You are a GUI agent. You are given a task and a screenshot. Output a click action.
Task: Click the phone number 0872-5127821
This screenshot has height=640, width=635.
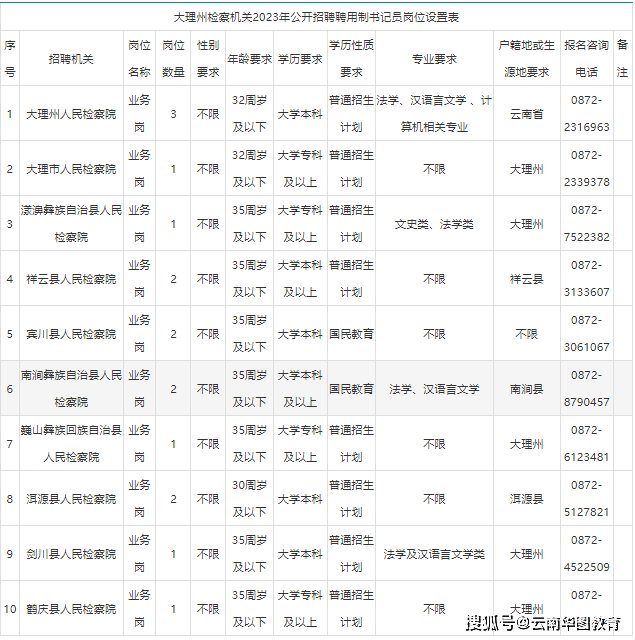586,499
